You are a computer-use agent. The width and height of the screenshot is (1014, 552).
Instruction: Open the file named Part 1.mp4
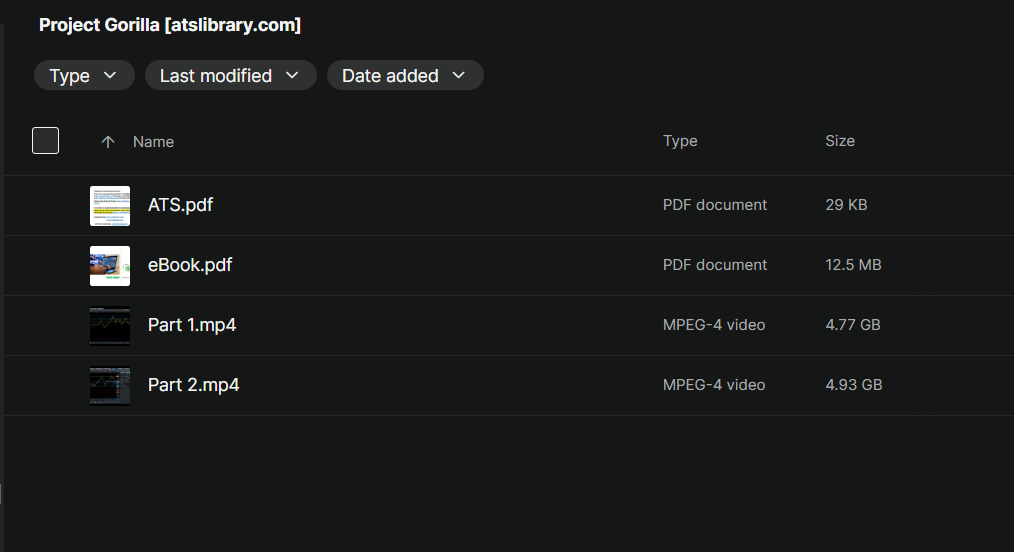[x=192, y=324]
